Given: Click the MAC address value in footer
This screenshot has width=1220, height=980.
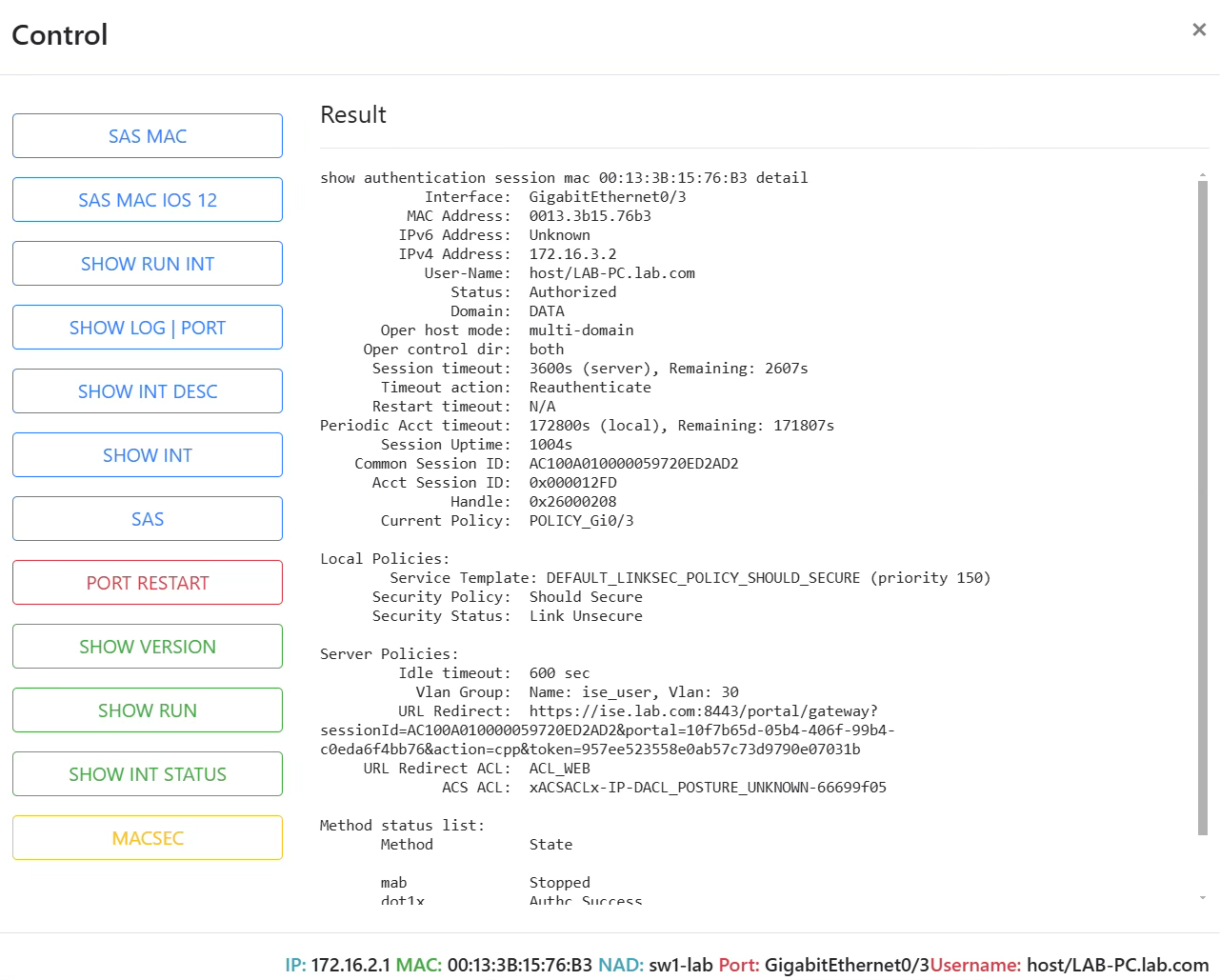Looking at the screenshot, I should tap(520, 965).
